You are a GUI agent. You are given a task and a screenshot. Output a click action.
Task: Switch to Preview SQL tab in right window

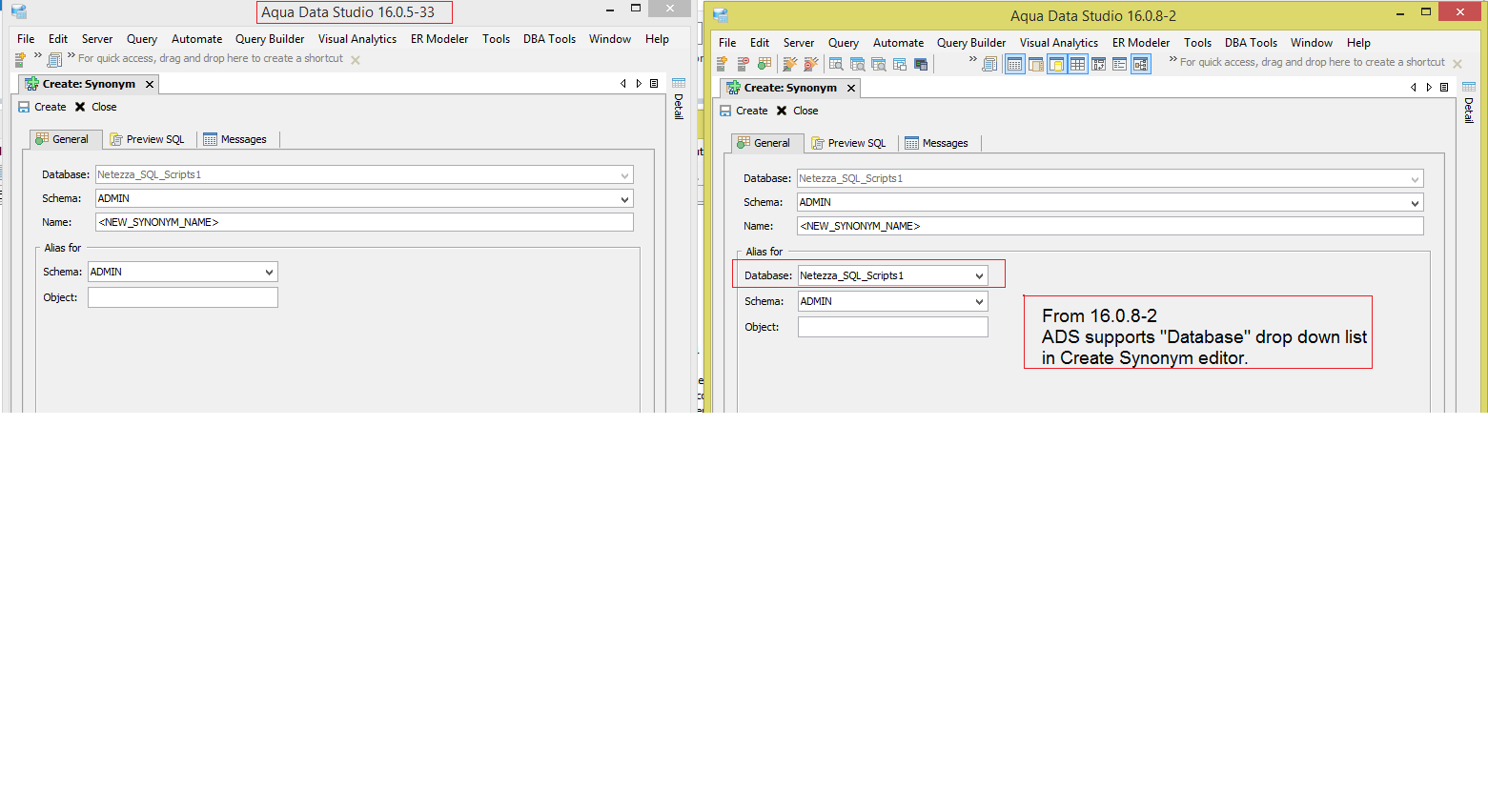[848, 143]
